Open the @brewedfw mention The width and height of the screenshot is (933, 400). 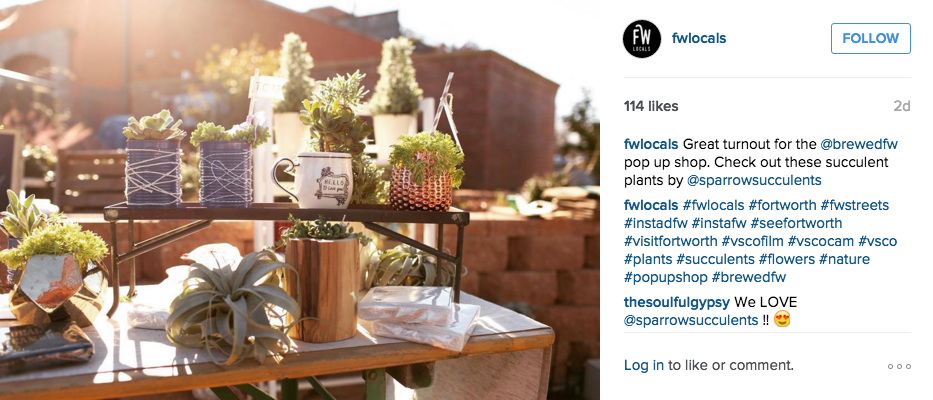pyautogui.click(x=859, y=144)
